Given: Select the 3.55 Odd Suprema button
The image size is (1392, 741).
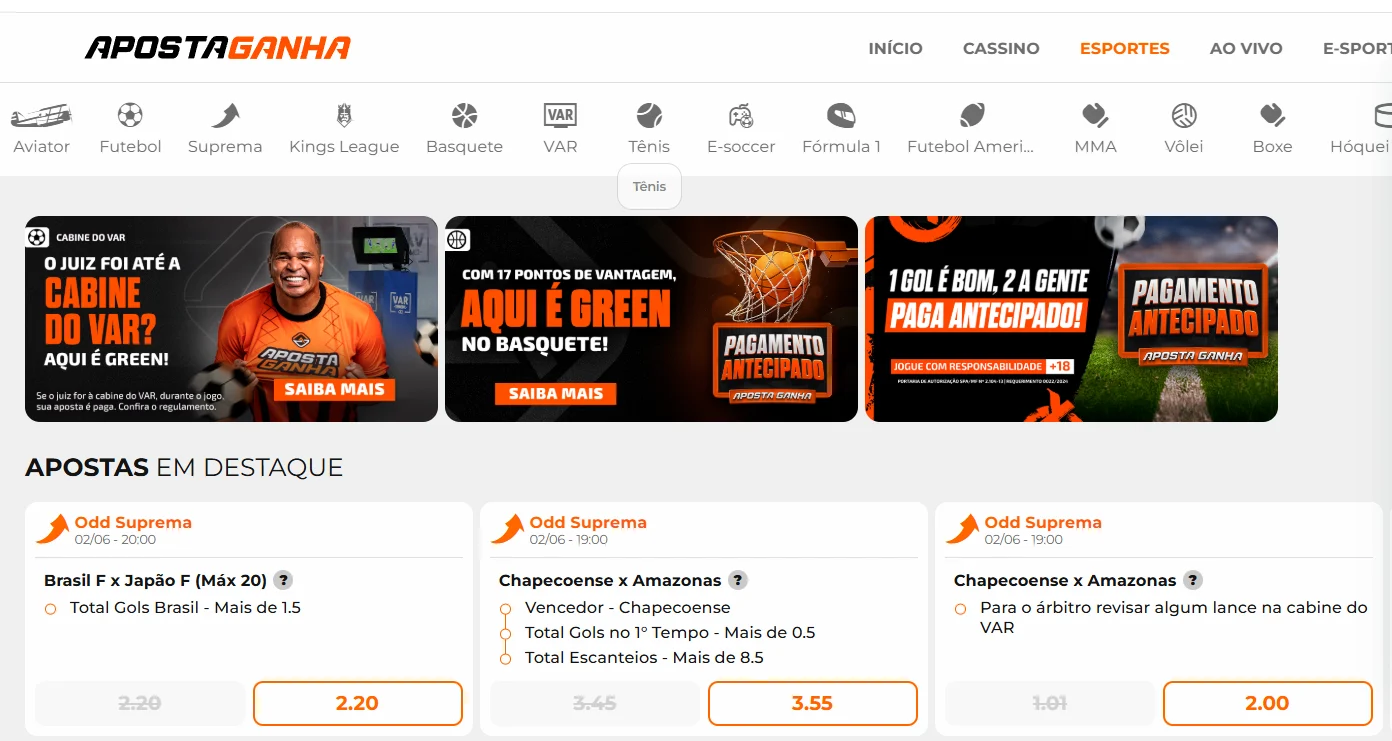Looking at the screenshot, I should [812, 703].
